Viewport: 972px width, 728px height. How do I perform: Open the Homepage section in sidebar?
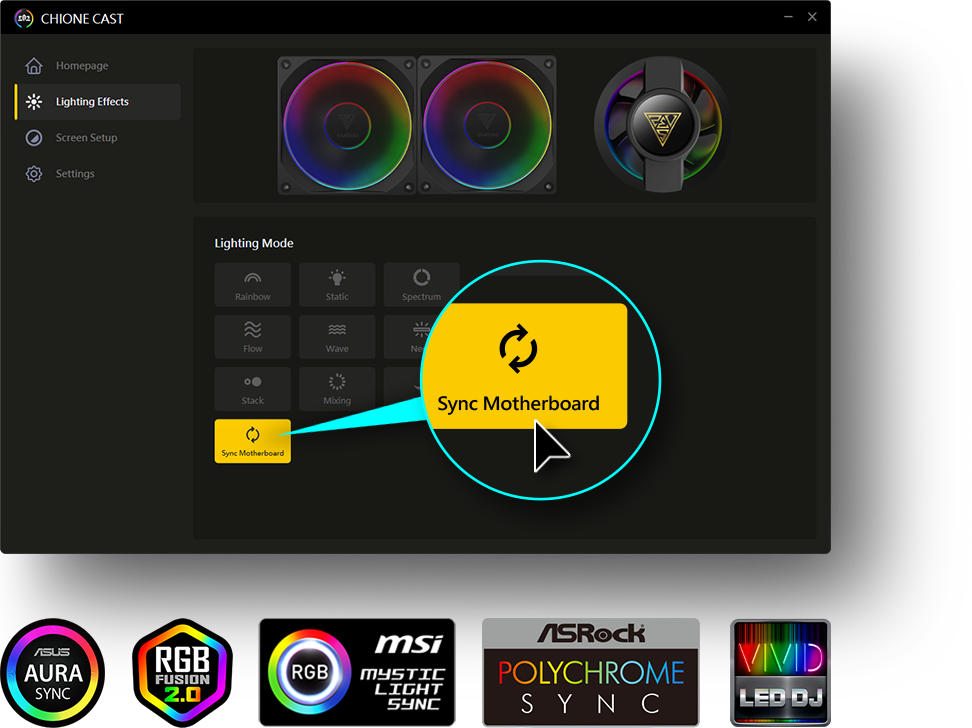82,66
